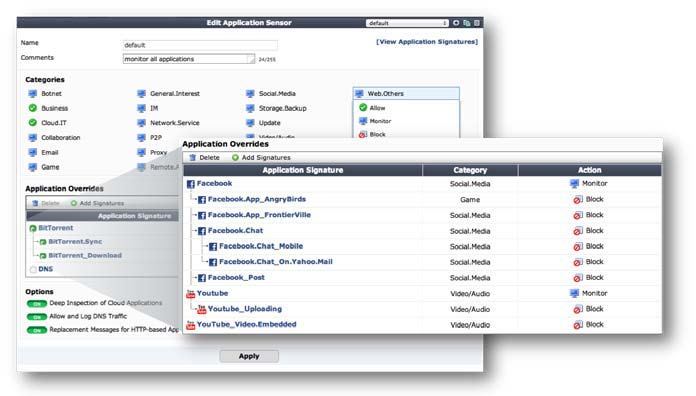Click the Business category allow icon
Image resolution: width=696 pixels, height=396 pixels.
click(32, 108)
